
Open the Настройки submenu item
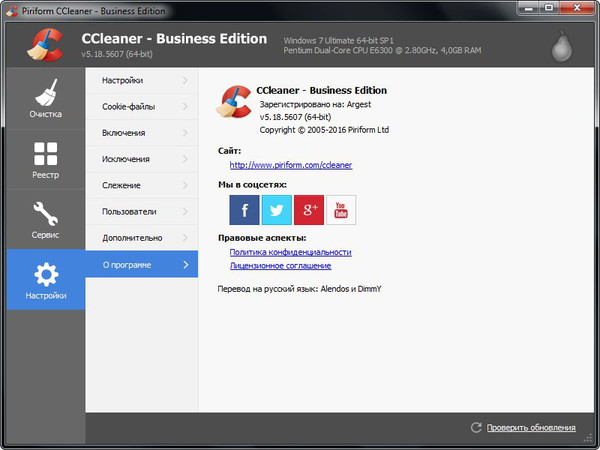coord(142,80)
